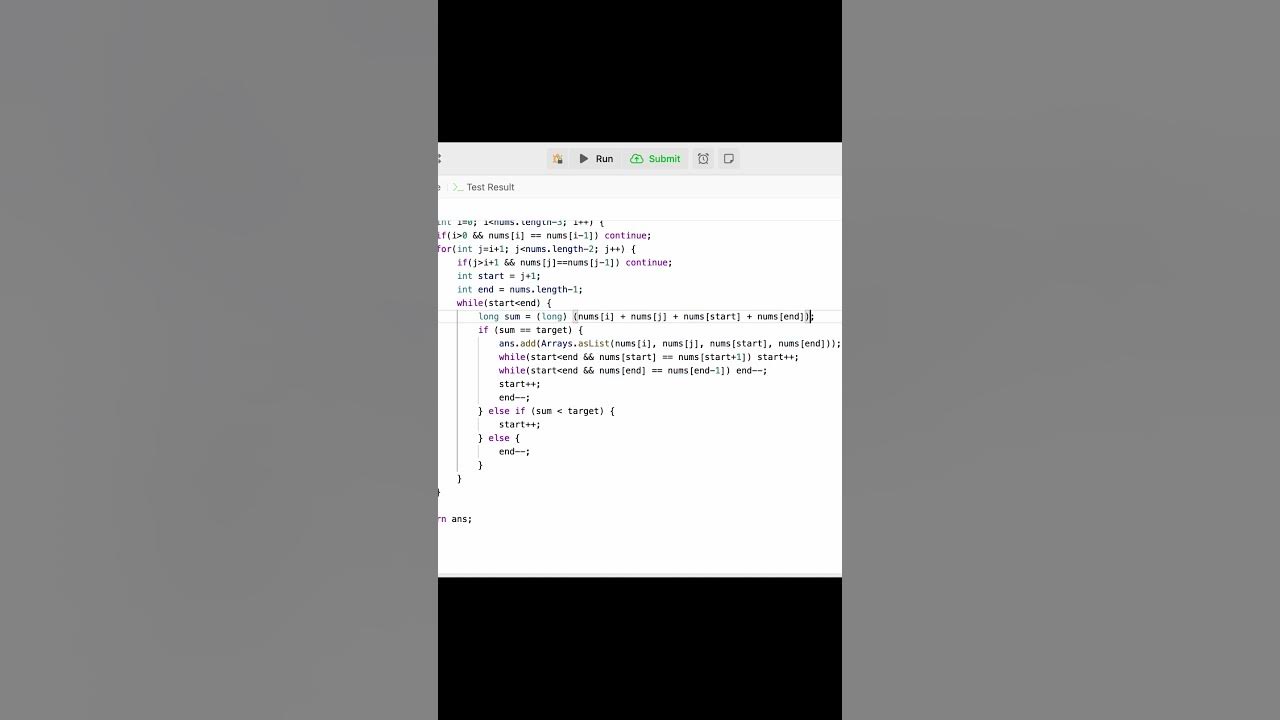Click the '} else if (sum < target) {' line
This screenshot has height=720, width=1280.
[x=546, y=411]
